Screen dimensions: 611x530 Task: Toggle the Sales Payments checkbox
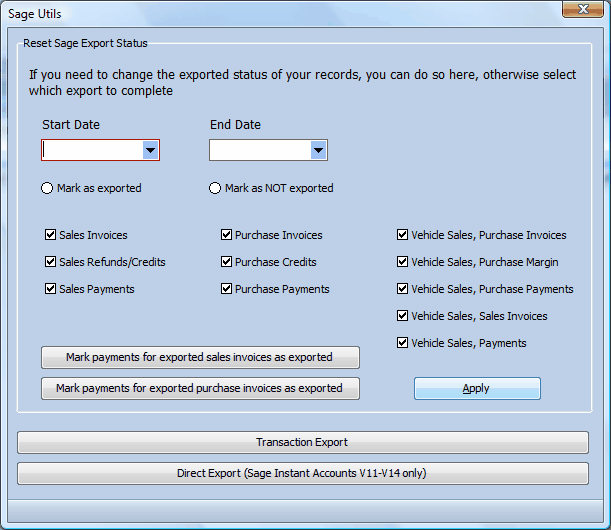point(50,289)
